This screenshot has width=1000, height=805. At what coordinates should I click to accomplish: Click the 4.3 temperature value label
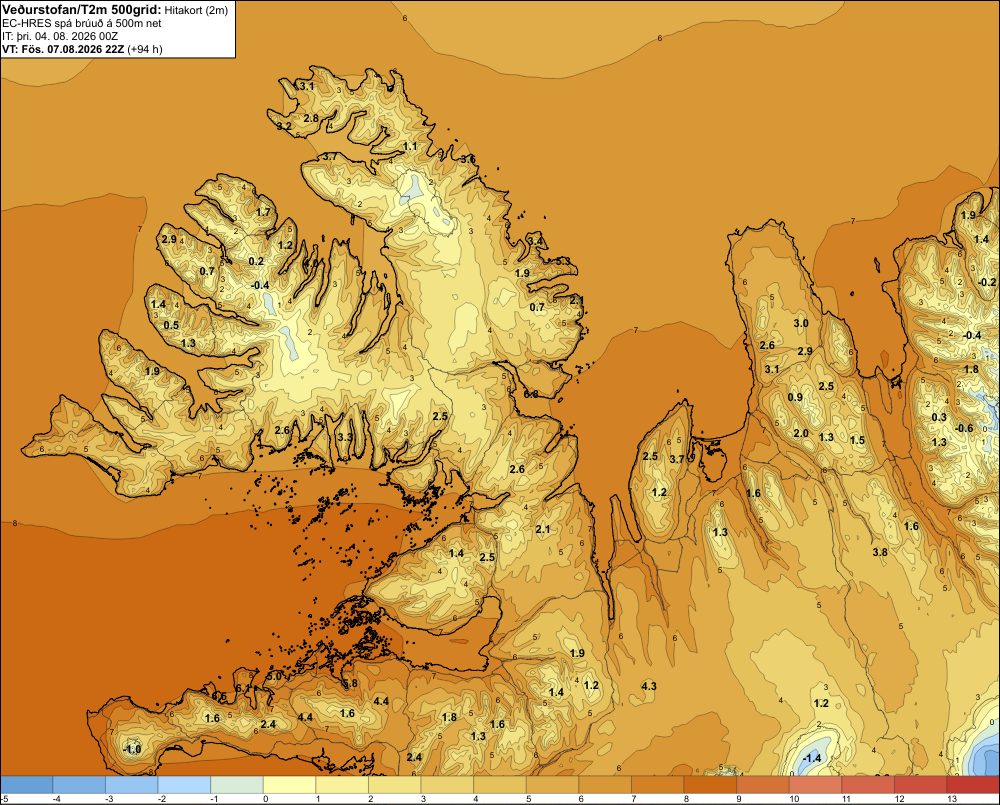[649, 686]
